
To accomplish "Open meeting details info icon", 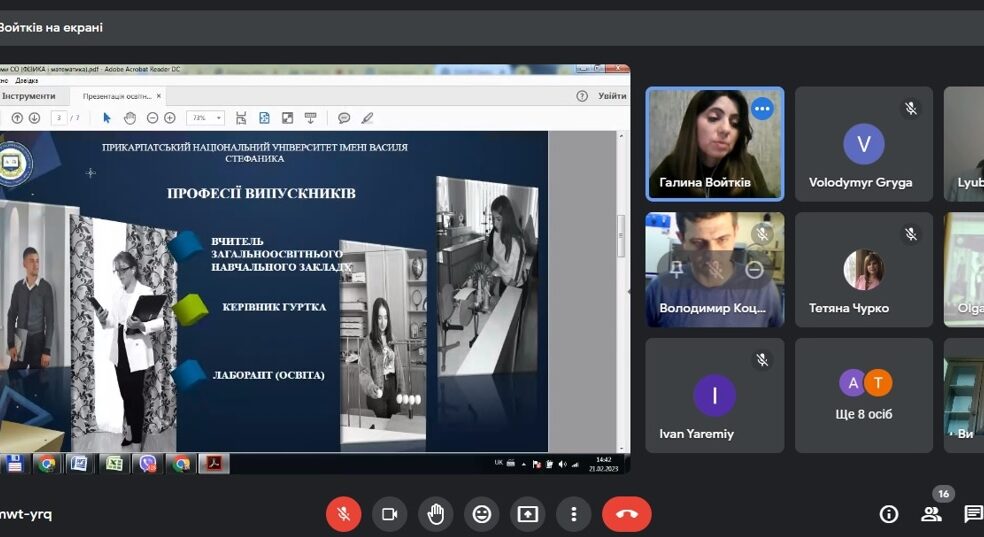I will [x=888, y=514].
